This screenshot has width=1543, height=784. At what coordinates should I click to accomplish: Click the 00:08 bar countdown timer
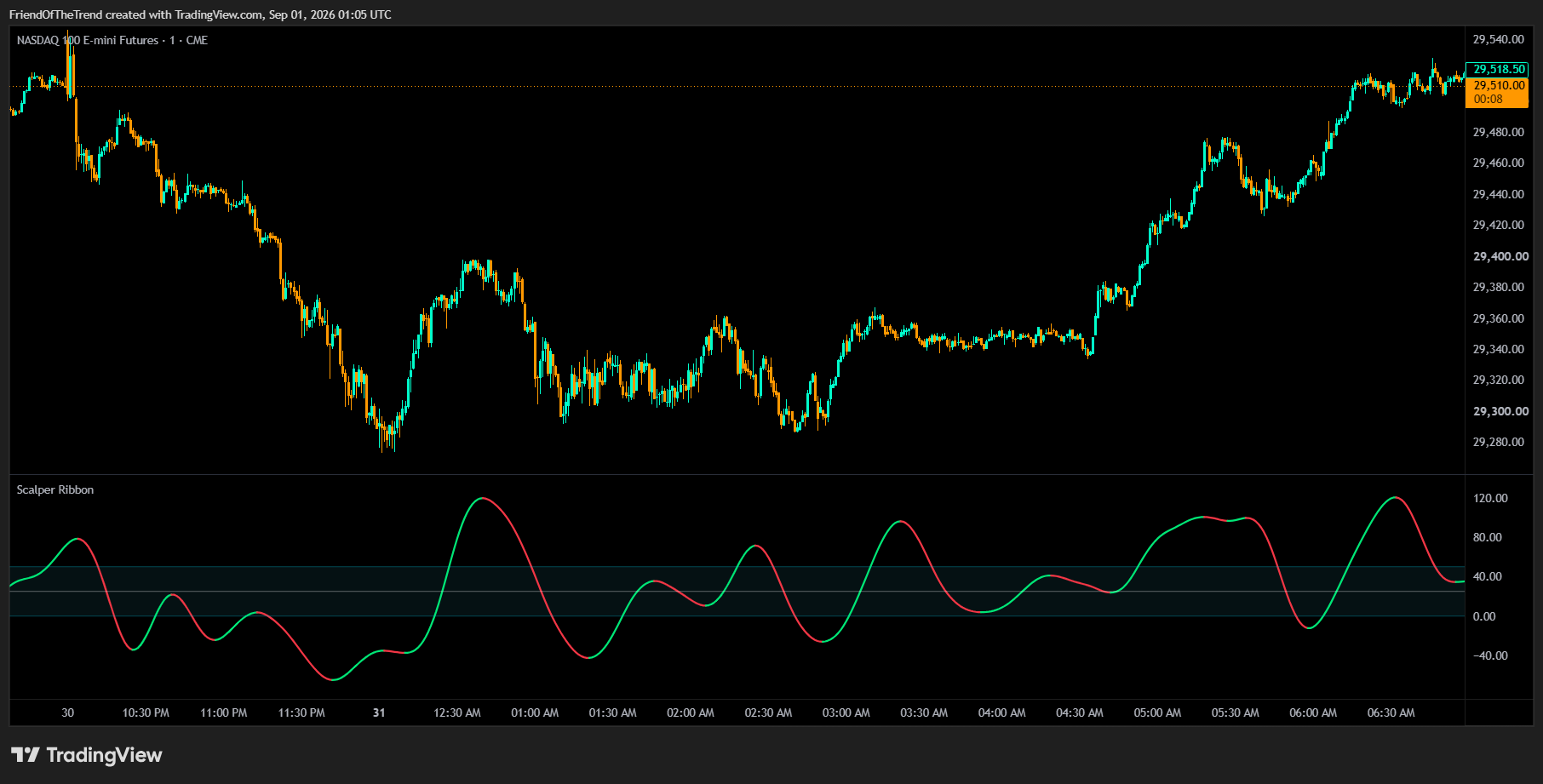click(1488, 99)
